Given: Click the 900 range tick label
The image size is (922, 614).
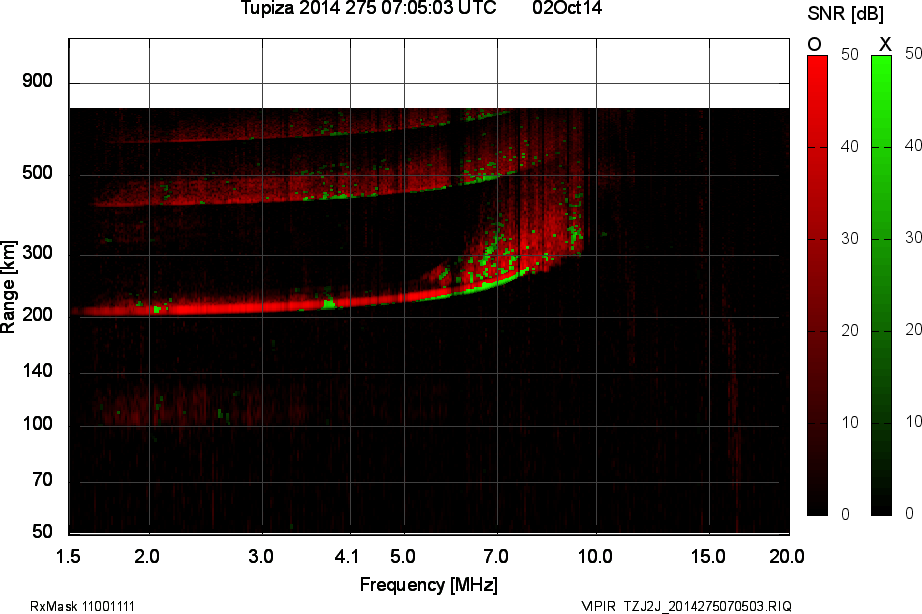Looking at the screenshot, I should point(37,81).
